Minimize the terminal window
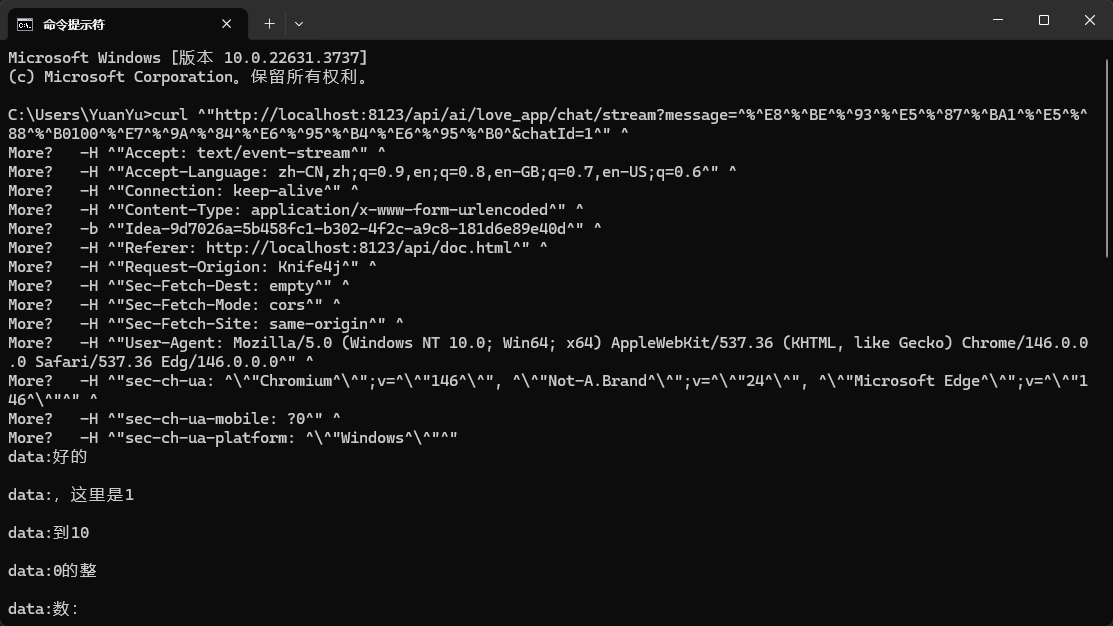The width and height of the screenshot is (1113, 626). point(997,20)
